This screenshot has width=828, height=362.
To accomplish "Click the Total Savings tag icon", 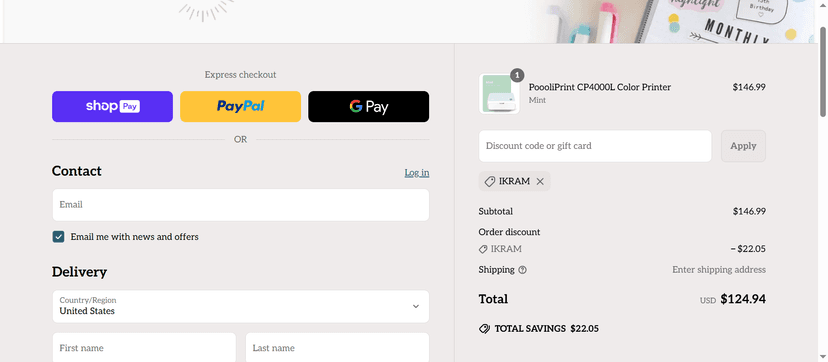I will pyautogui.click(x=484, y=329).
